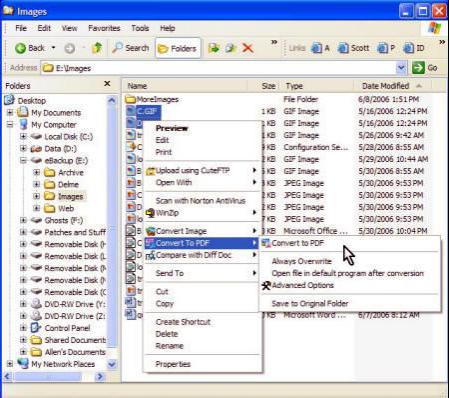
Task: Toggle the Folders toolbar button
Action: tap(178, 48)
